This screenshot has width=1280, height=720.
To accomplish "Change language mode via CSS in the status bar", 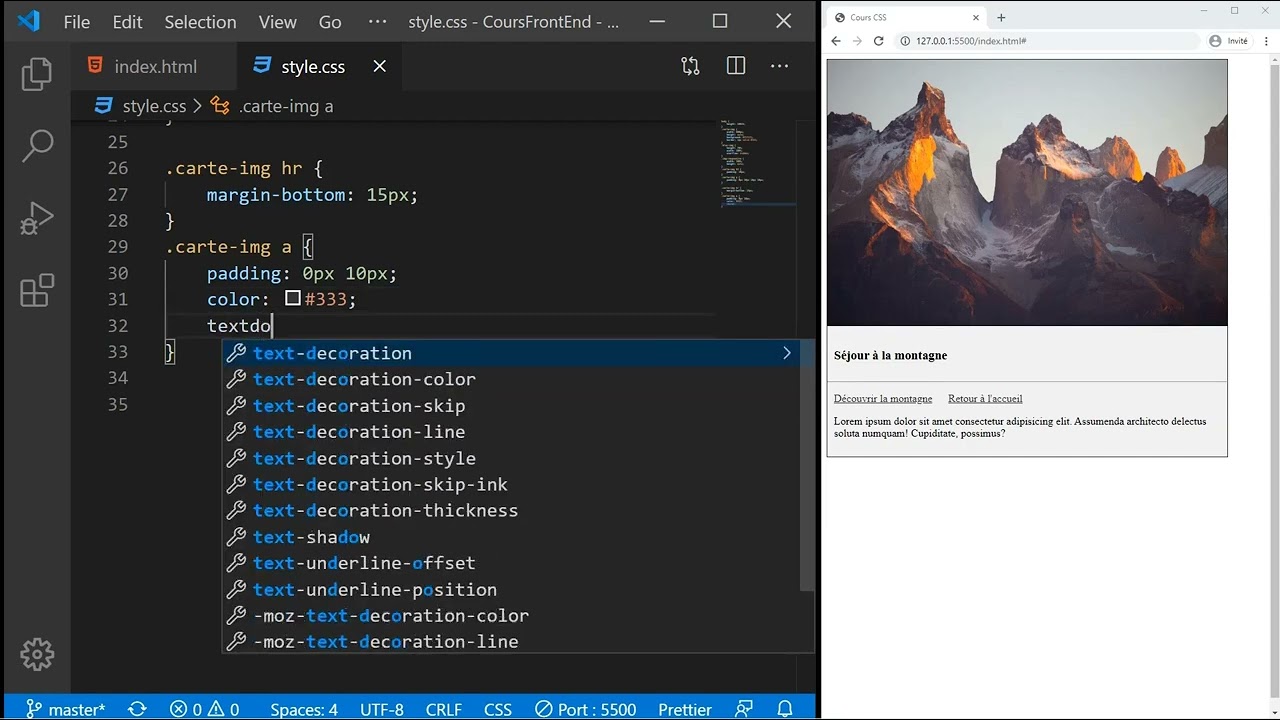I will (x=498, y=709).
